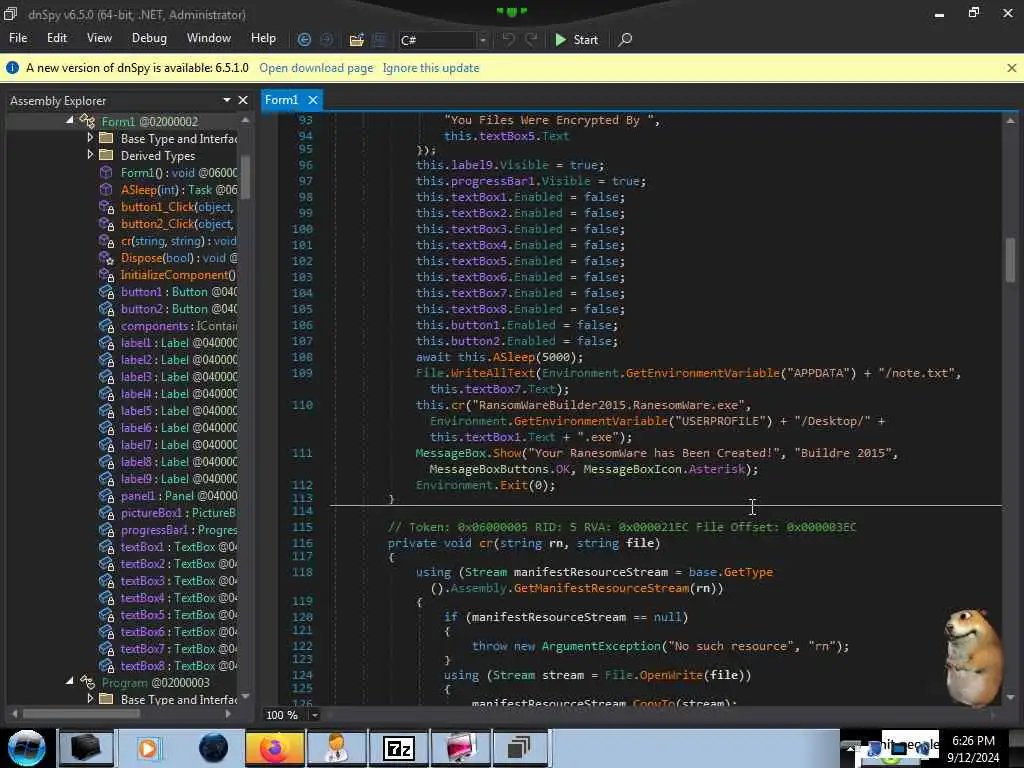Select the components : IContainer field icon

click(106, 326)
